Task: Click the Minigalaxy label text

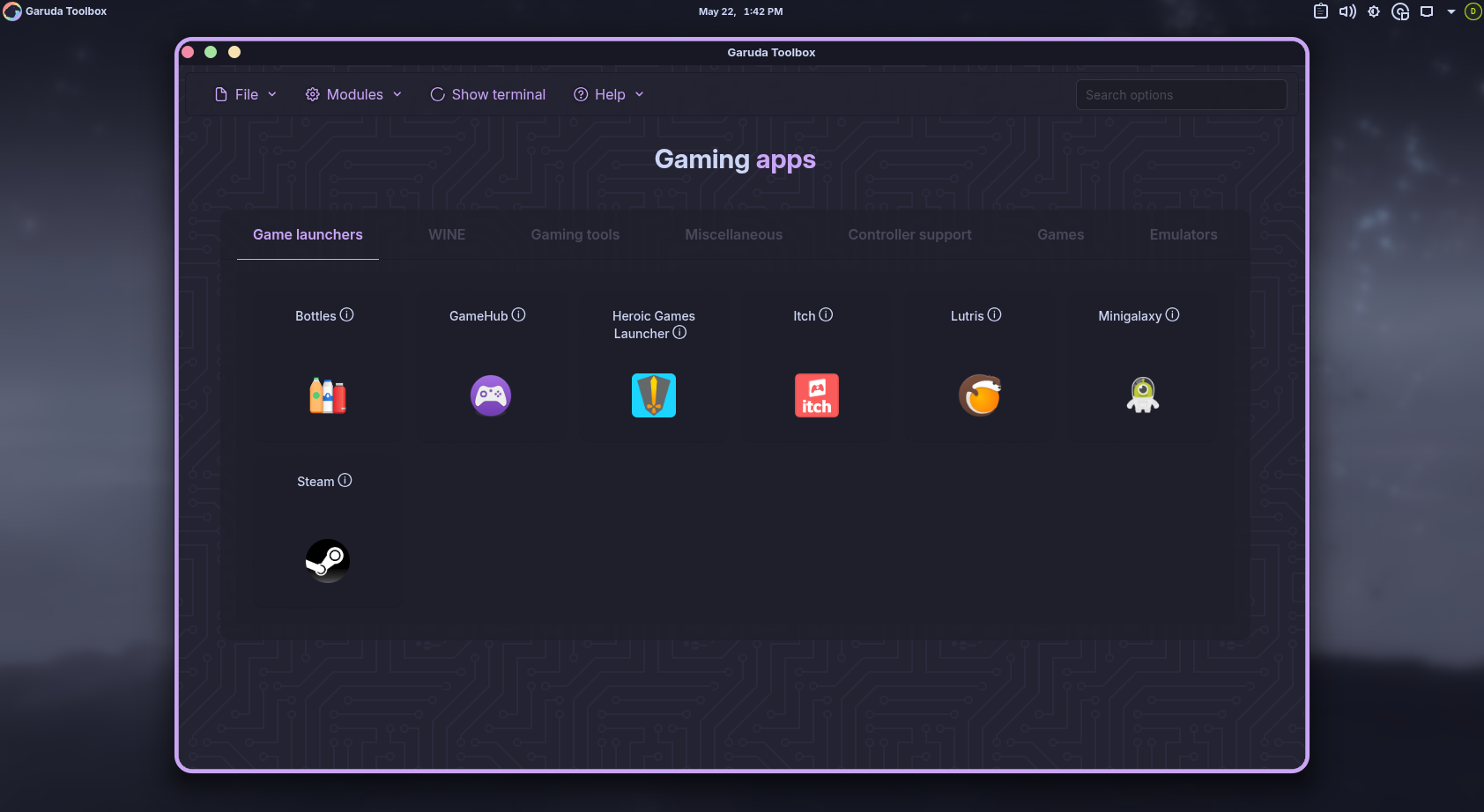Action: [x=1130, y=315]
